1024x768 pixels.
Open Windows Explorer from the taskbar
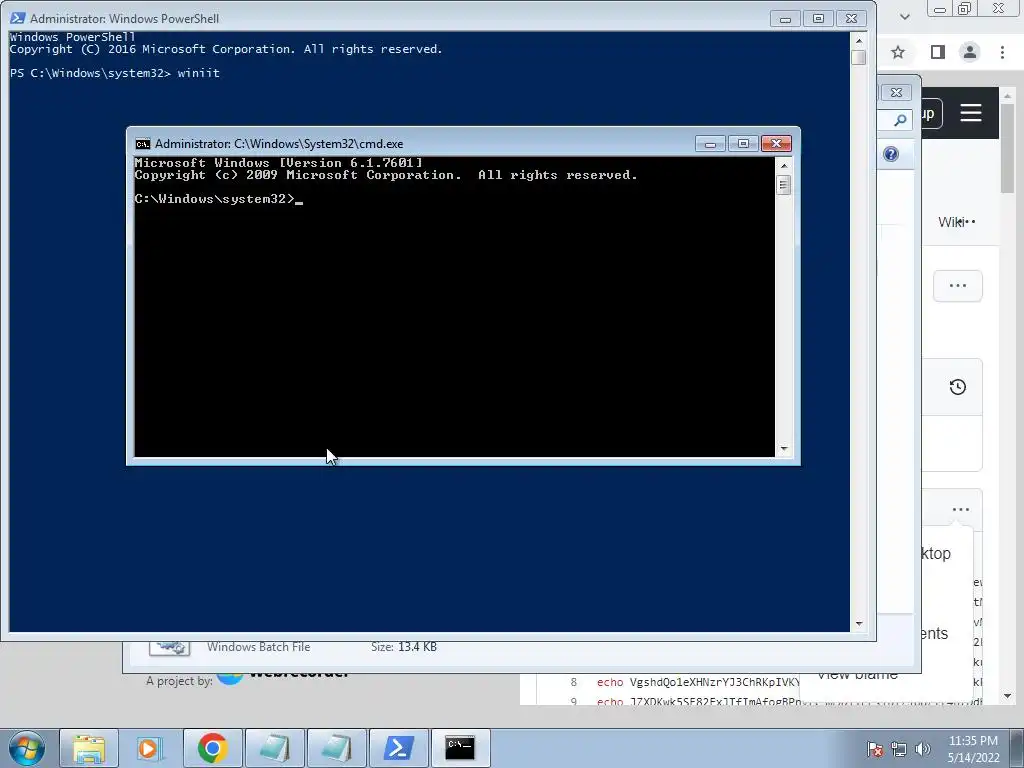(x=89, y=748)
